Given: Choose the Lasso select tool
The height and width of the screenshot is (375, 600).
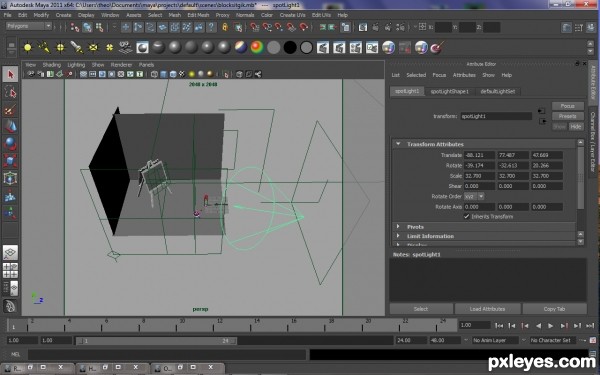Looking at the screenshot, I should tap(10, 92).
